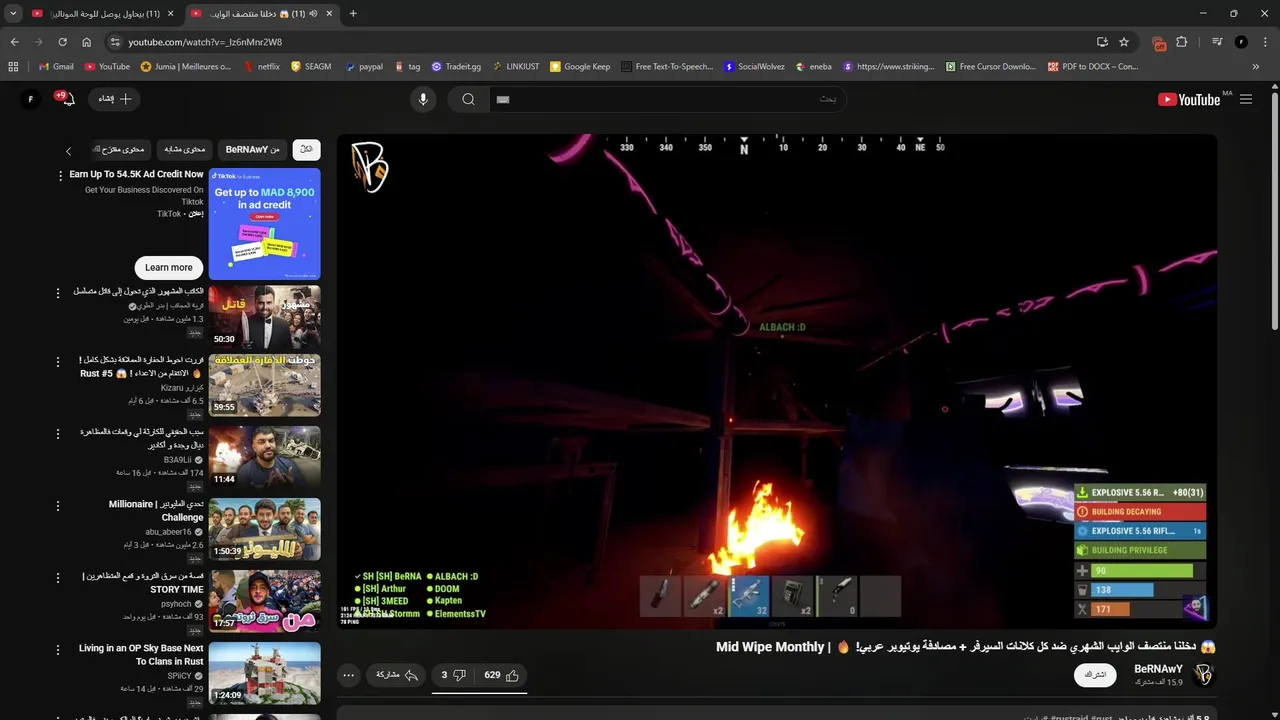The height and width of the screenshot is (720, 1280).
Task: Click the Create (إنشاء) button
Action: [x=115, y=99]
